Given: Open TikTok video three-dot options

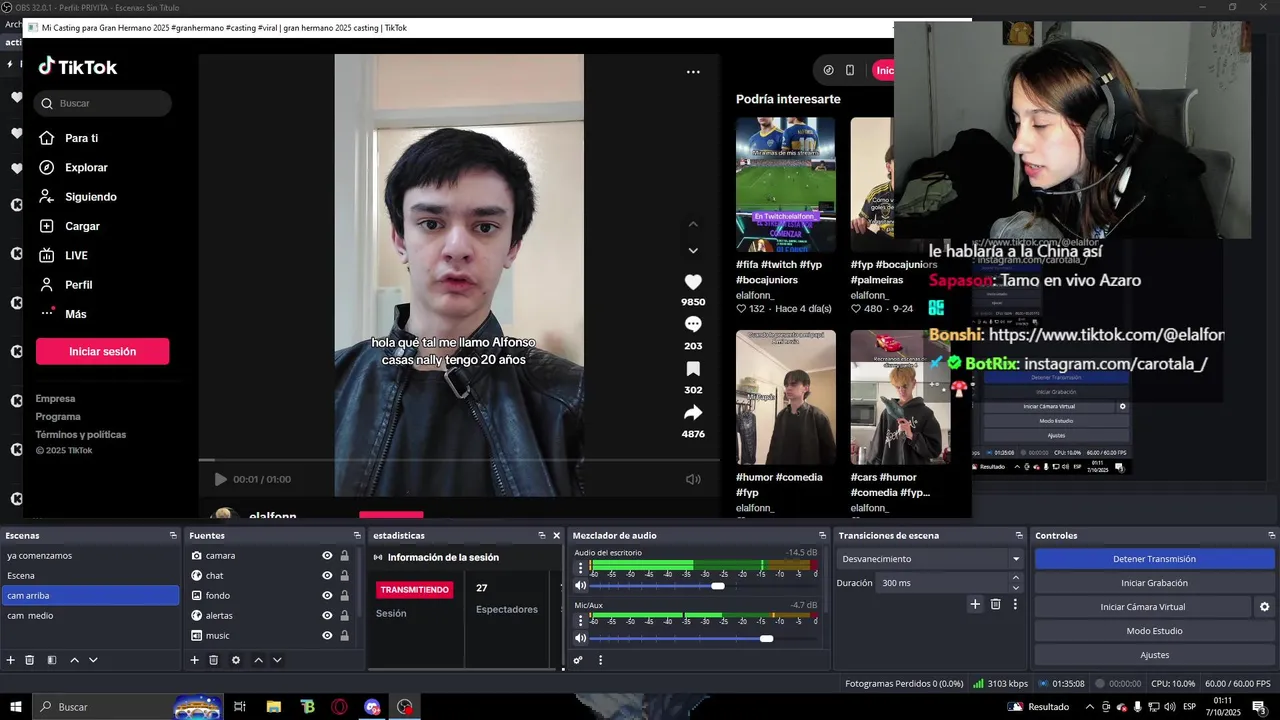Looking at the screenshot, I should click(x=693, y=72).
